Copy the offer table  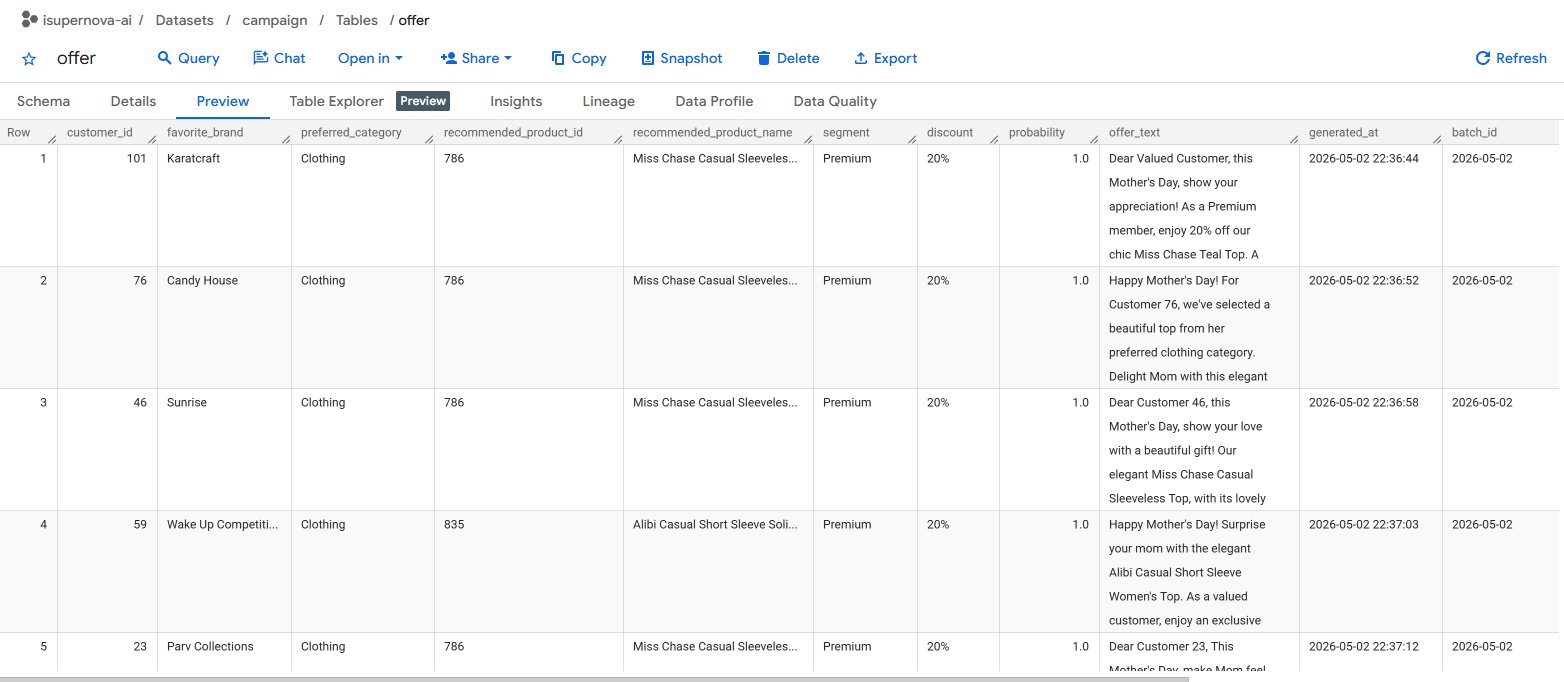tap(579, 58)
